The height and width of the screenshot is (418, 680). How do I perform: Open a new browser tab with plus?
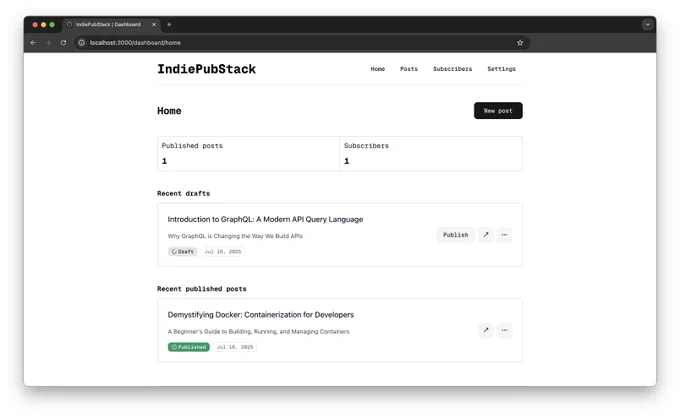click(x=169, y=25)
